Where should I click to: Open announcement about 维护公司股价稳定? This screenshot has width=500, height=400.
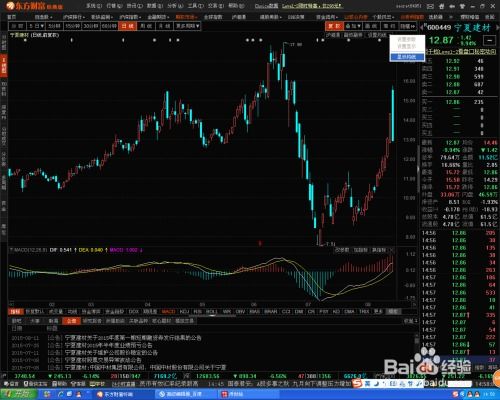pos(111,352)
